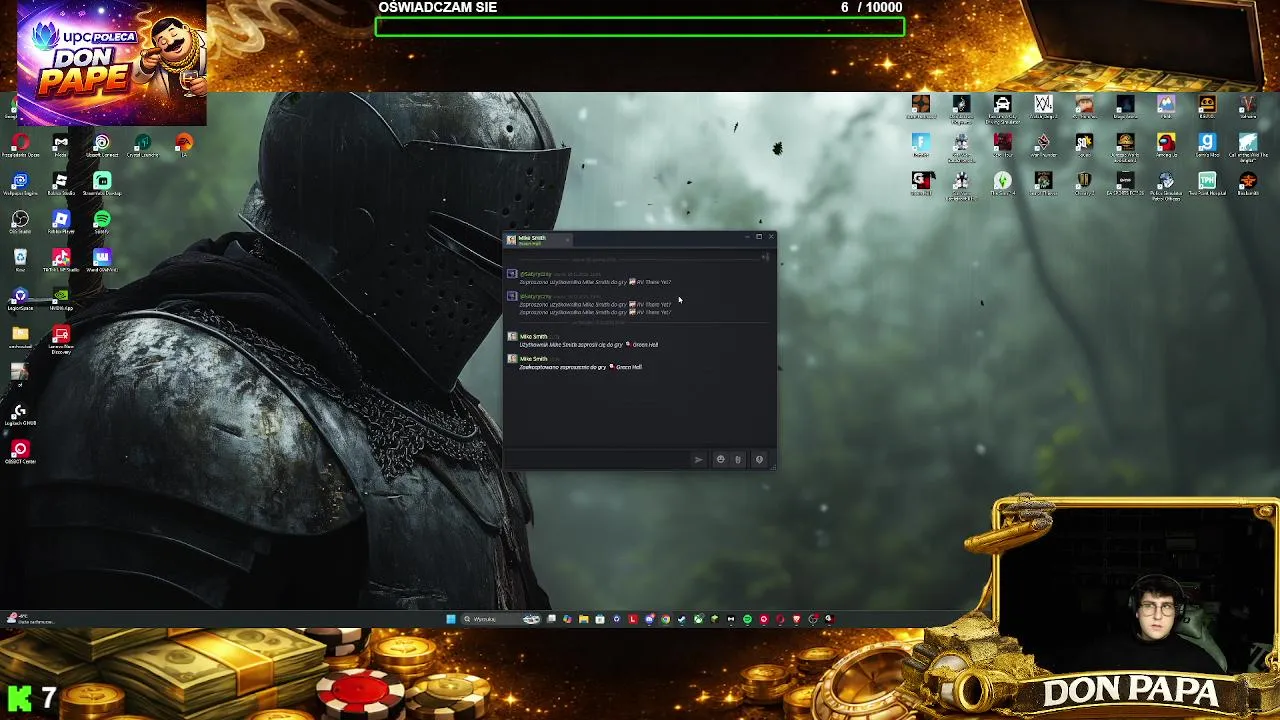Open the Garry's Mod desktop shortcut

1207,146
